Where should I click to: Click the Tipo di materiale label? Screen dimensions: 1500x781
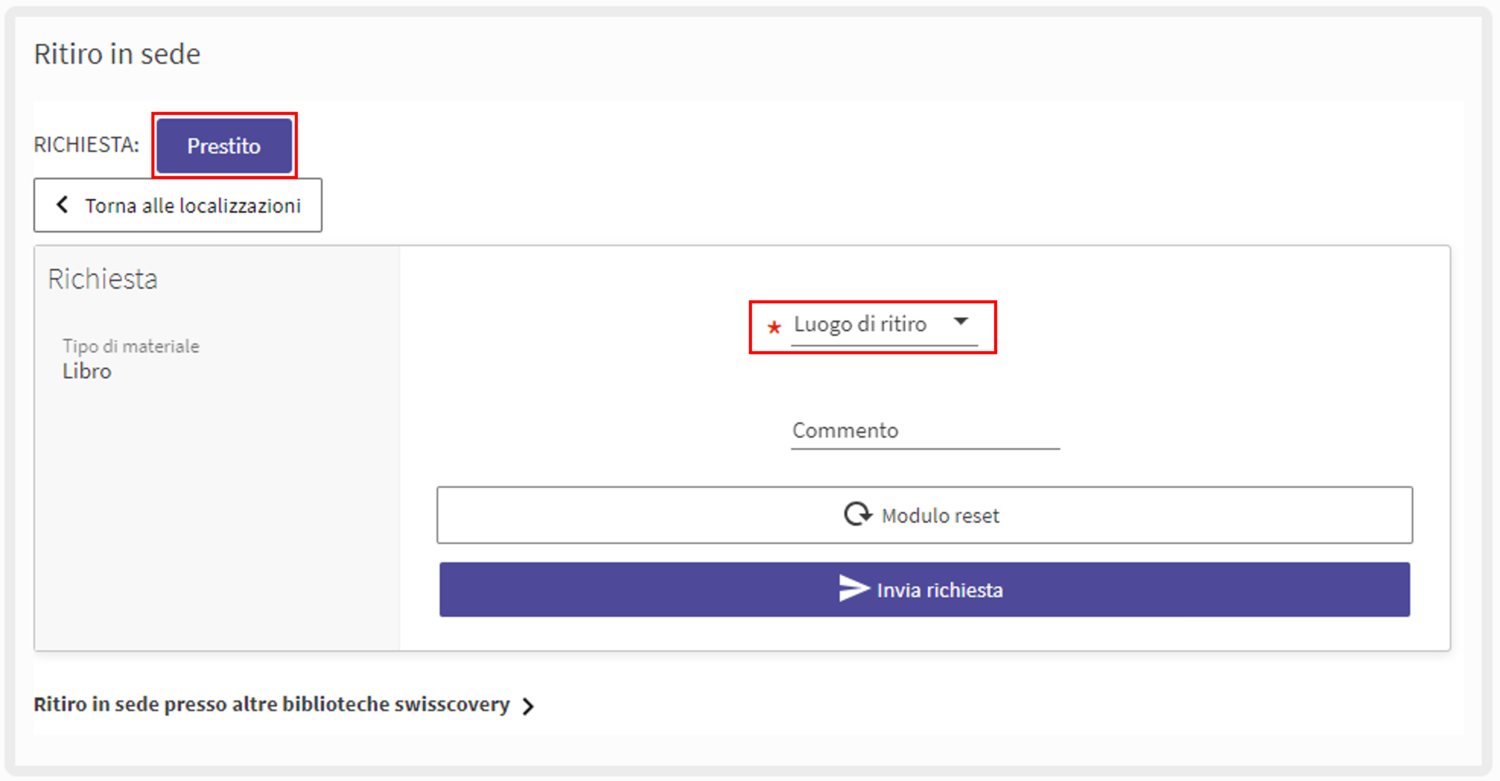tap(131, 346)
